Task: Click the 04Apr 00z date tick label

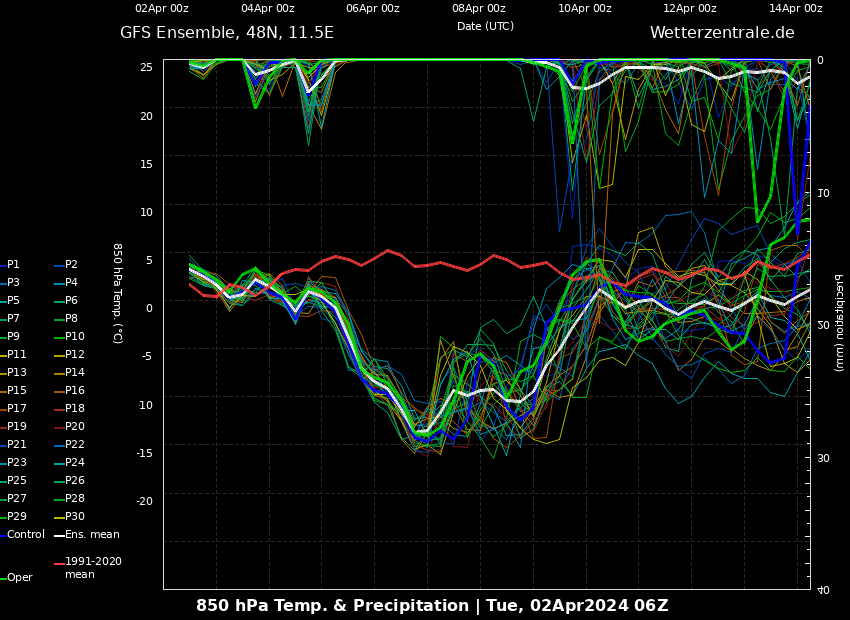Action: pyautogui.click(x=267, y=9)
